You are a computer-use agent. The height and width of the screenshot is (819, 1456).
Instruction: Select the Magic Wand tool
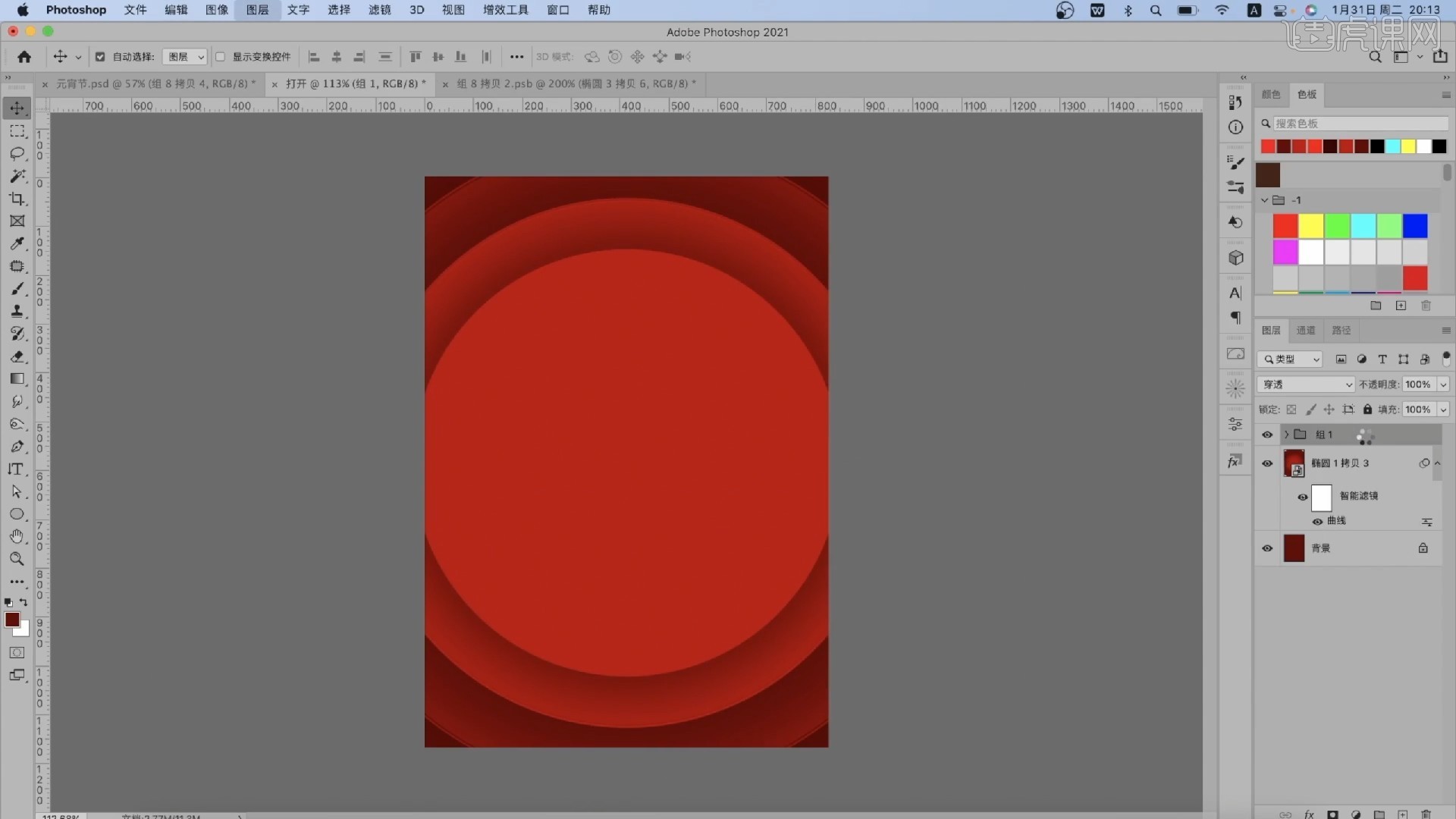17,176
